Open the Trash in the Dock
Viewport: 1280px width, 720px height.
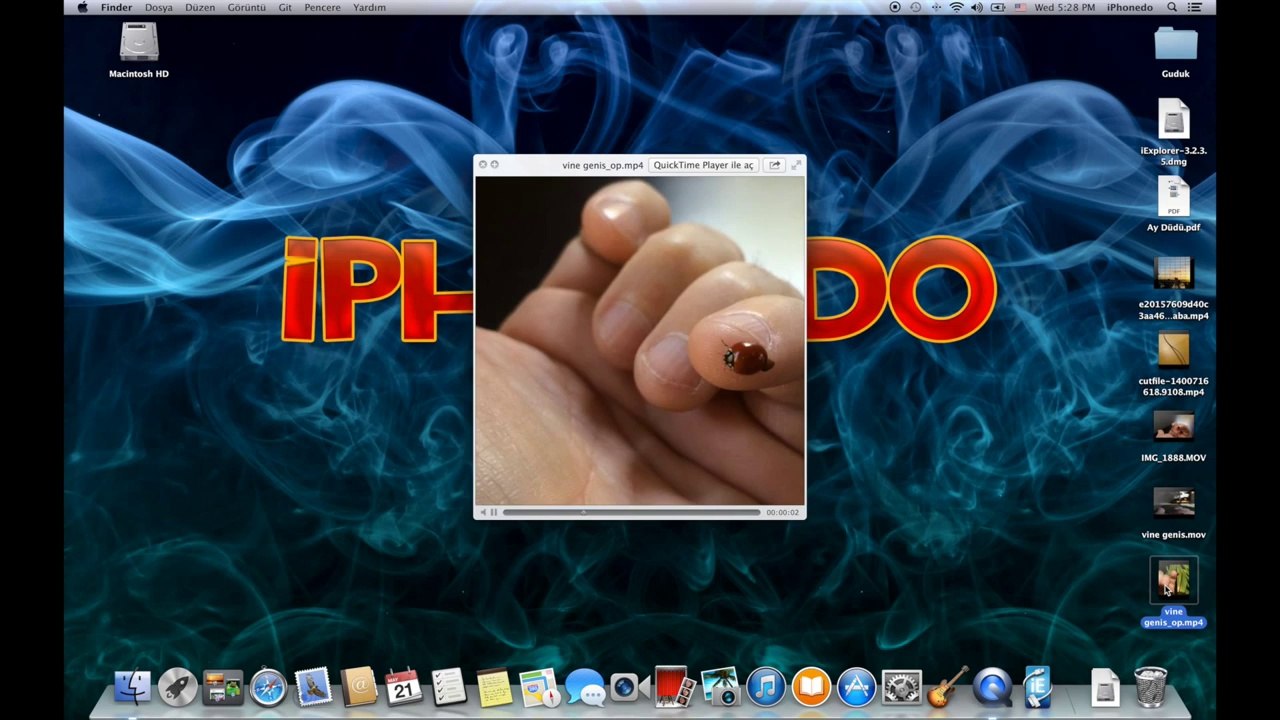(x=1151, y=687)
